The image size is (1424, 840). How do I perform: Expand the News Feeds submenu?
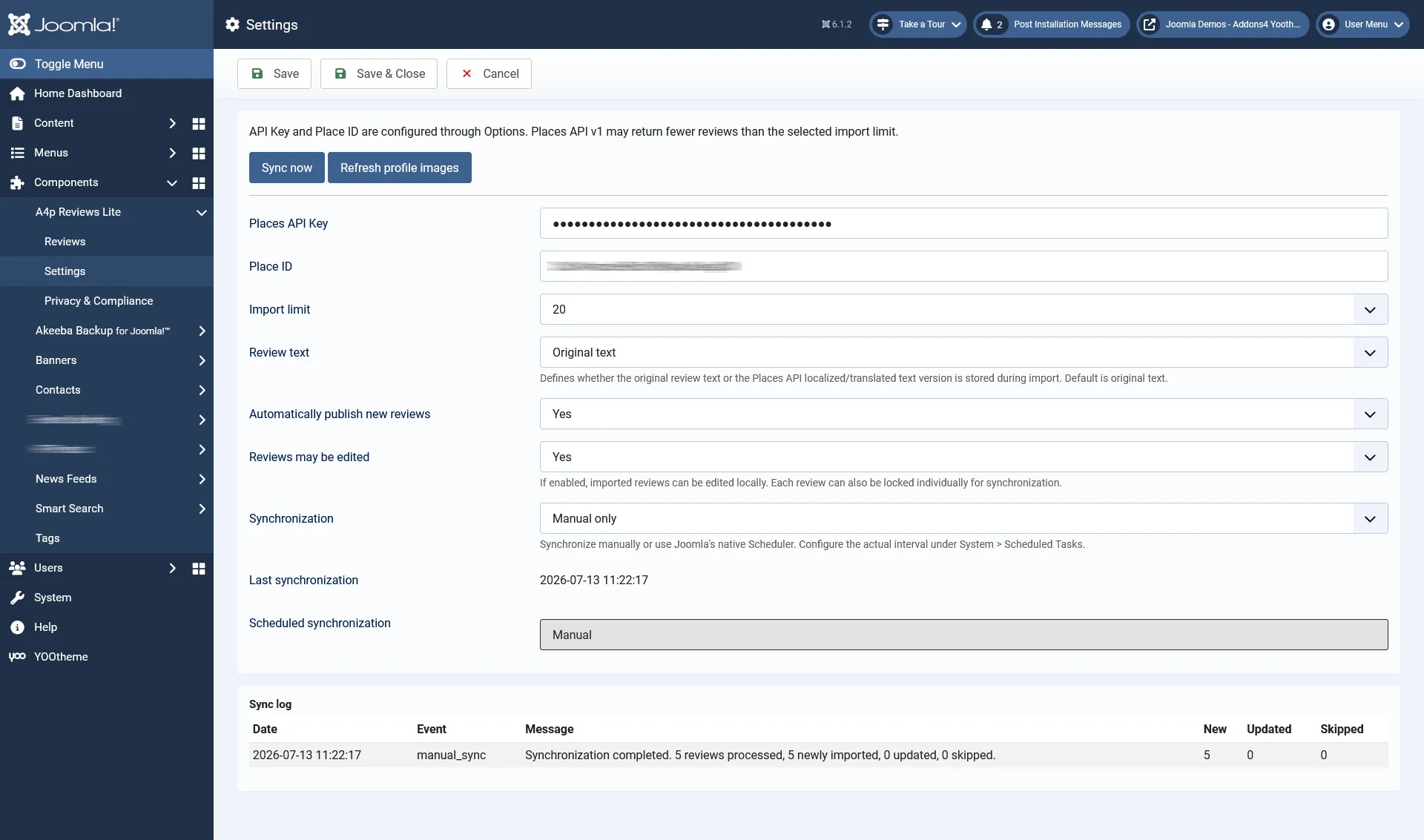202,479
